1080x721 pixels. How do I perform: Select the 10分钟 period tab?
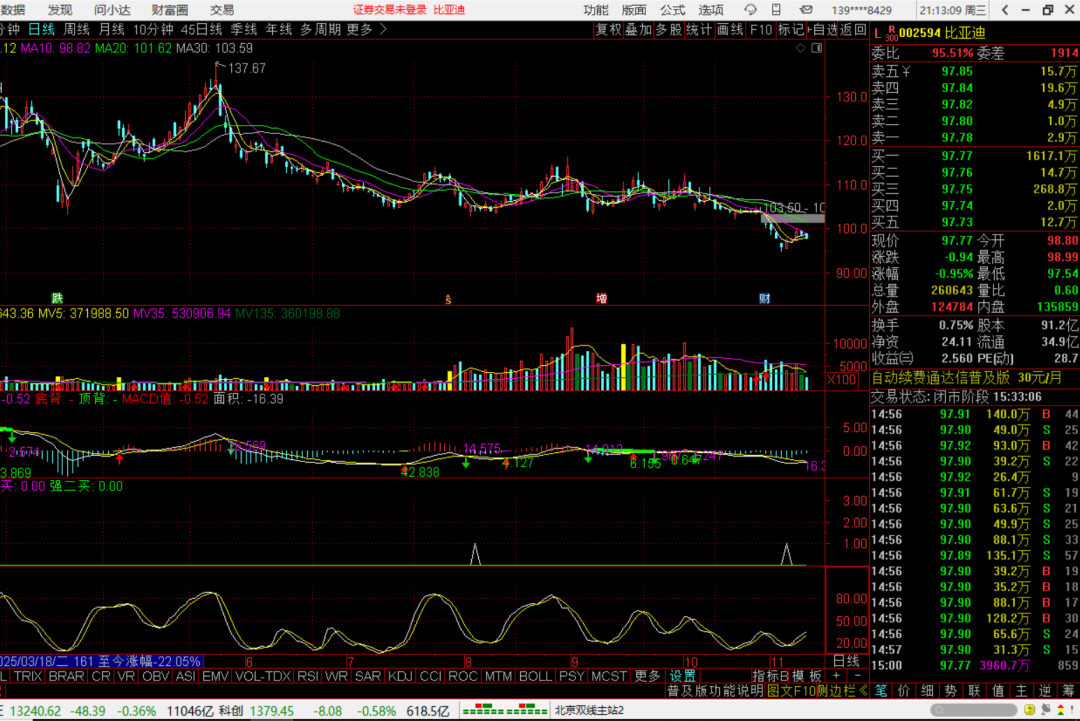pos(153,30)
